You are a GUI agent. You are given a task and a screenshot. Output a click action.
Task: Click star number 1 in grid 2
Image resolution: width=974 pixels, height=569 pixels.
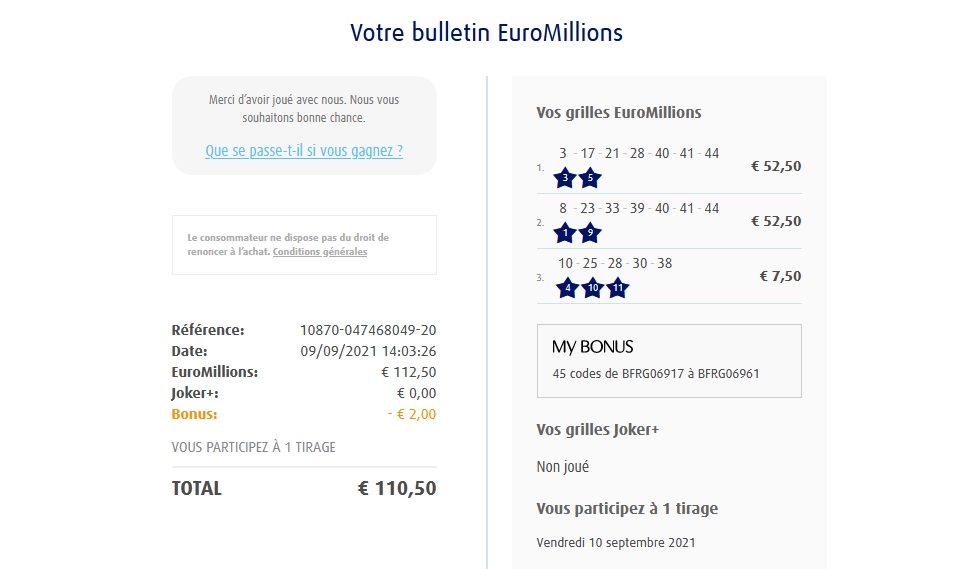[x=566, y=234]
